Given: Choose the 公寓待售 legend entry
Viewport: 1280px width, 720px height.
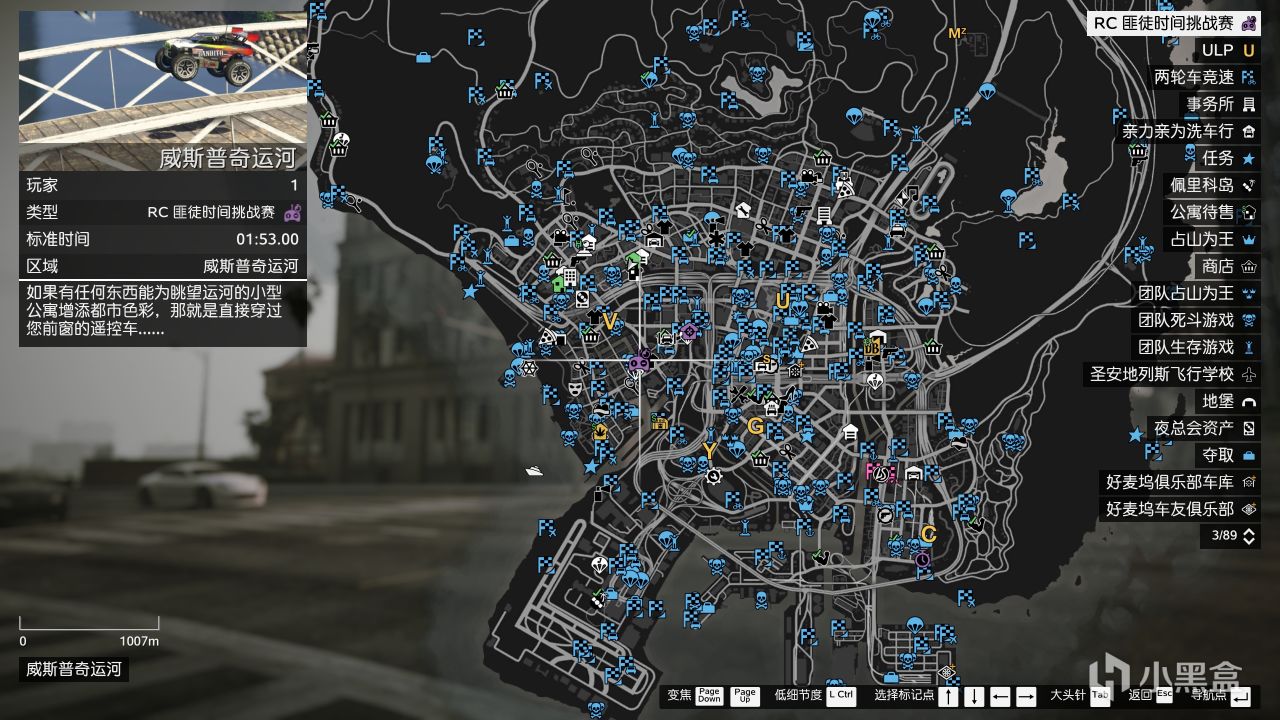Looking at the screenshot, I should (1212, 212).
